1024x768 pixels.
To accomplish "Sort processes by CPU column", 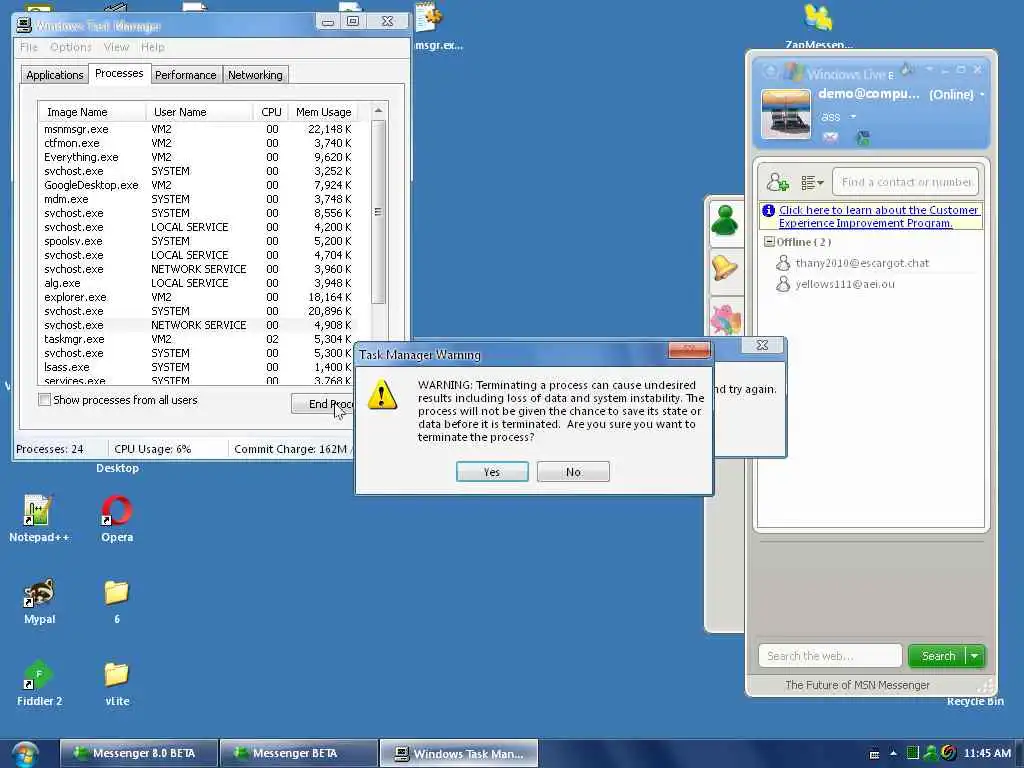I will [270, 112].
